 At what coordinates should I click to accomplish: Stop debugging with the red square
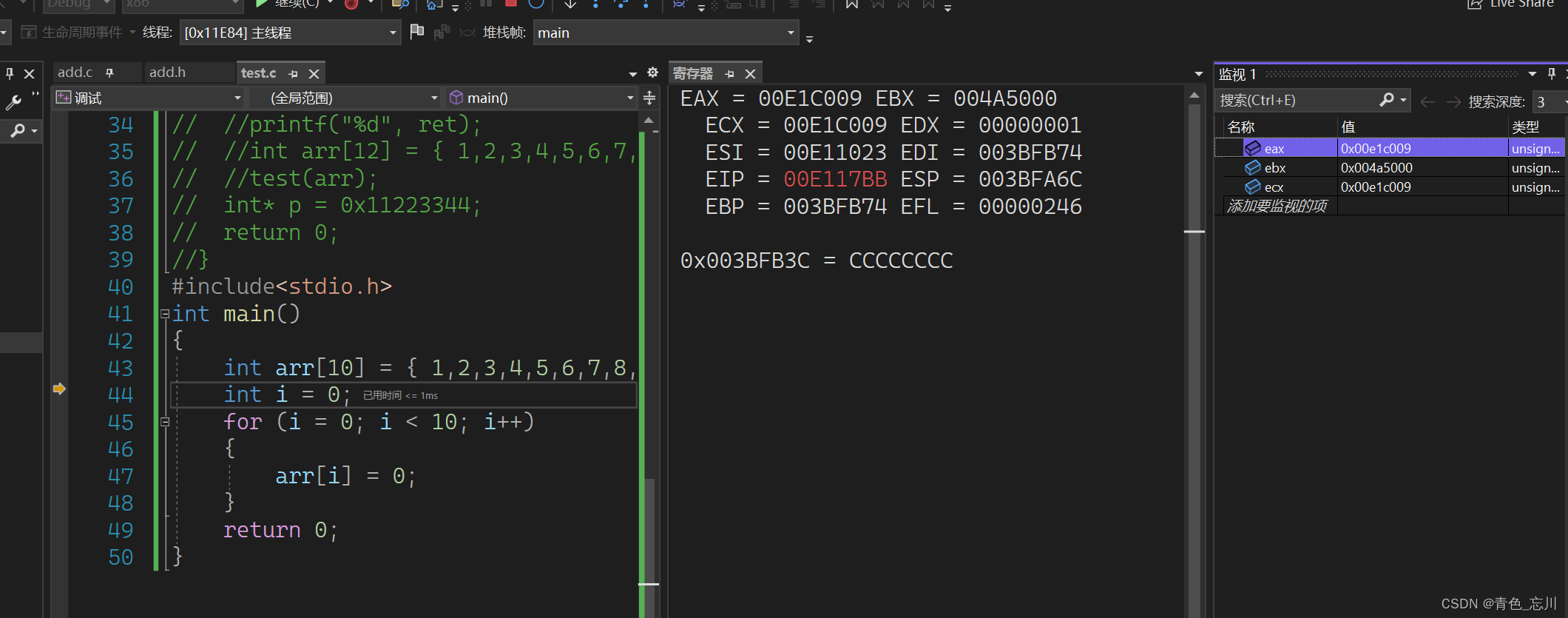pos(510,3)
